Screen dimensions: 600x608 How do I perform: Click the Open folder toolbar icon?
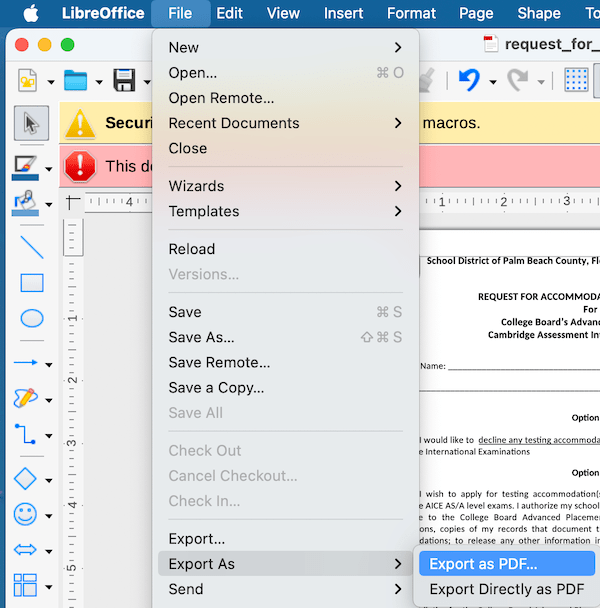pyautogui.click(x=75, y=80)
